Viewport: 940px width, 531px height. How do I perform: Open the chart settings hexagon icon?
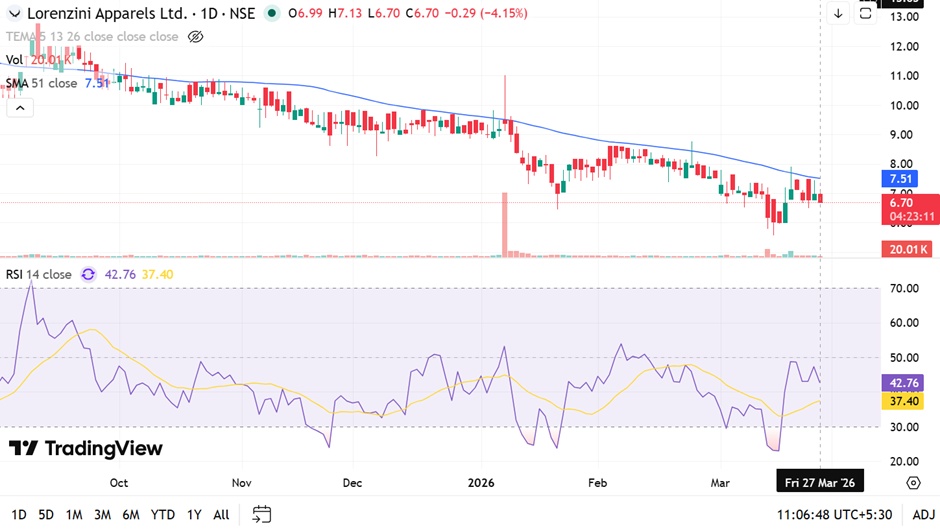click(x=913, y=483)
